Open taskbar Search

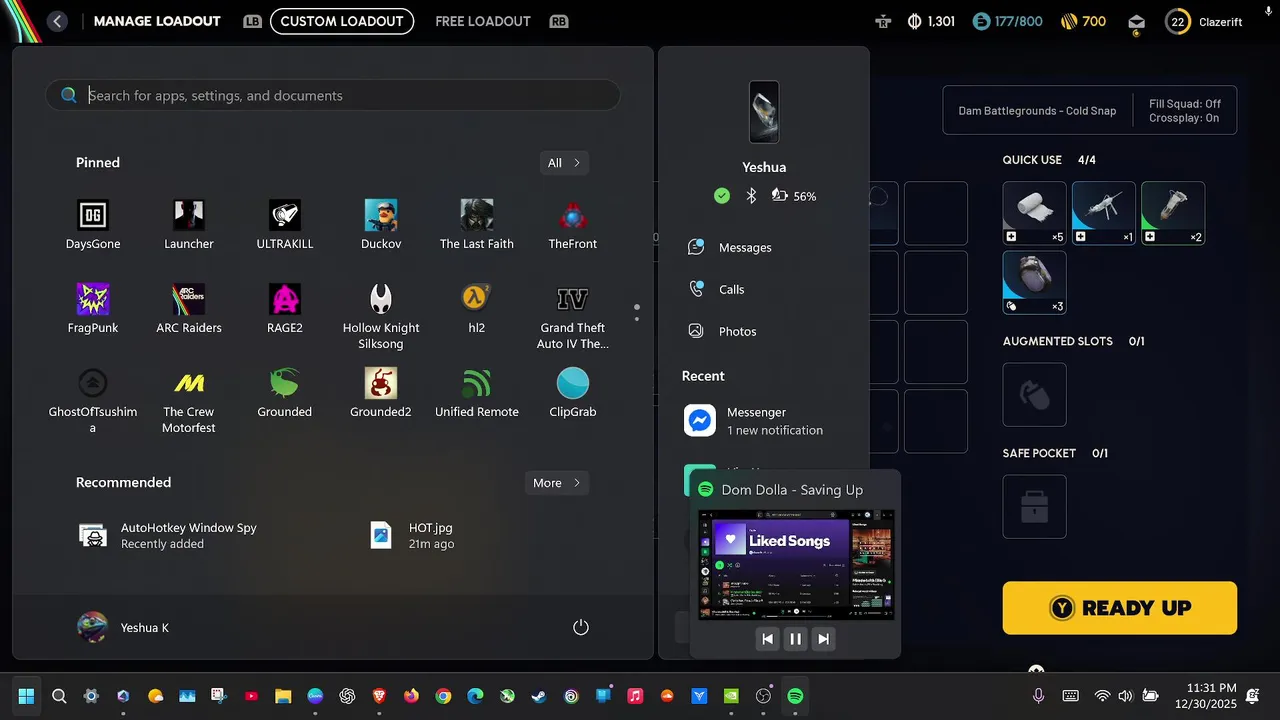[x=59, y=696]
